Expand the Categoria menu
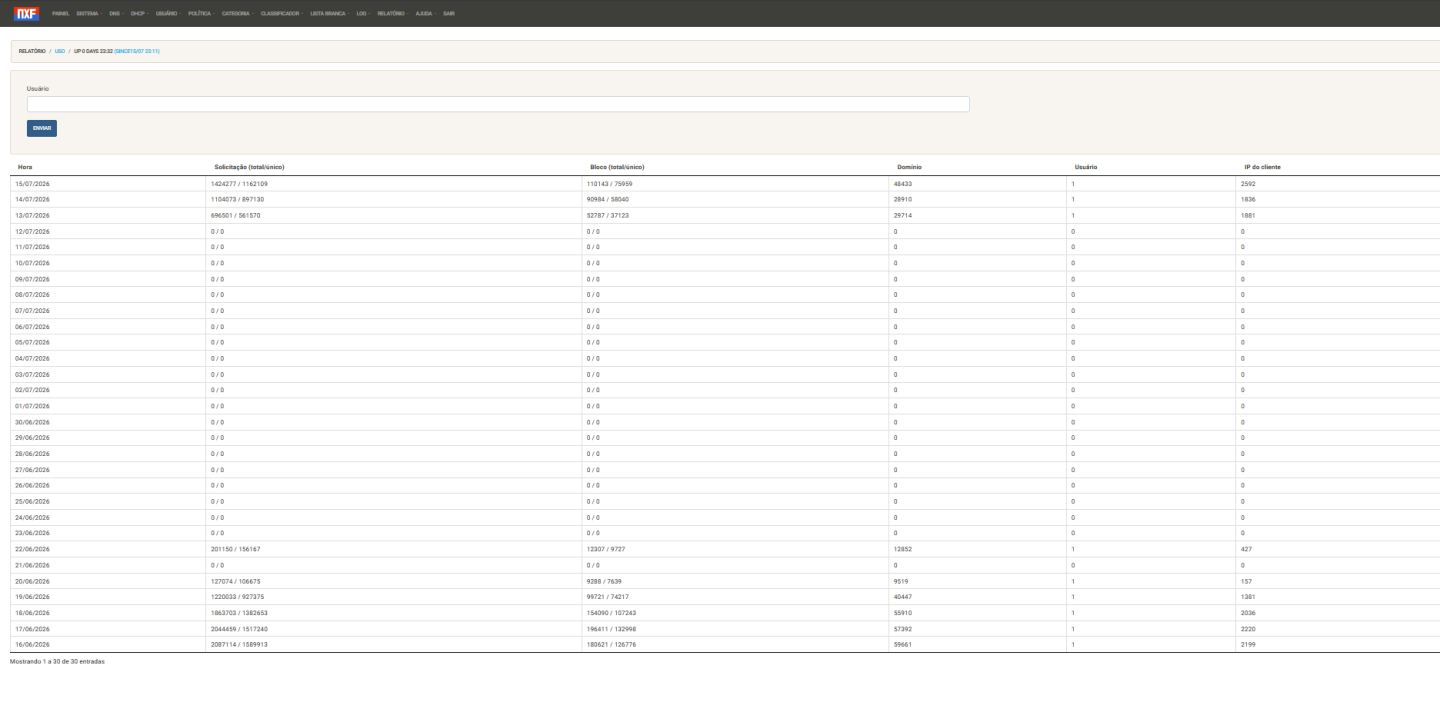This screenshot has height=702, width=1440. [x=238, y=14]
